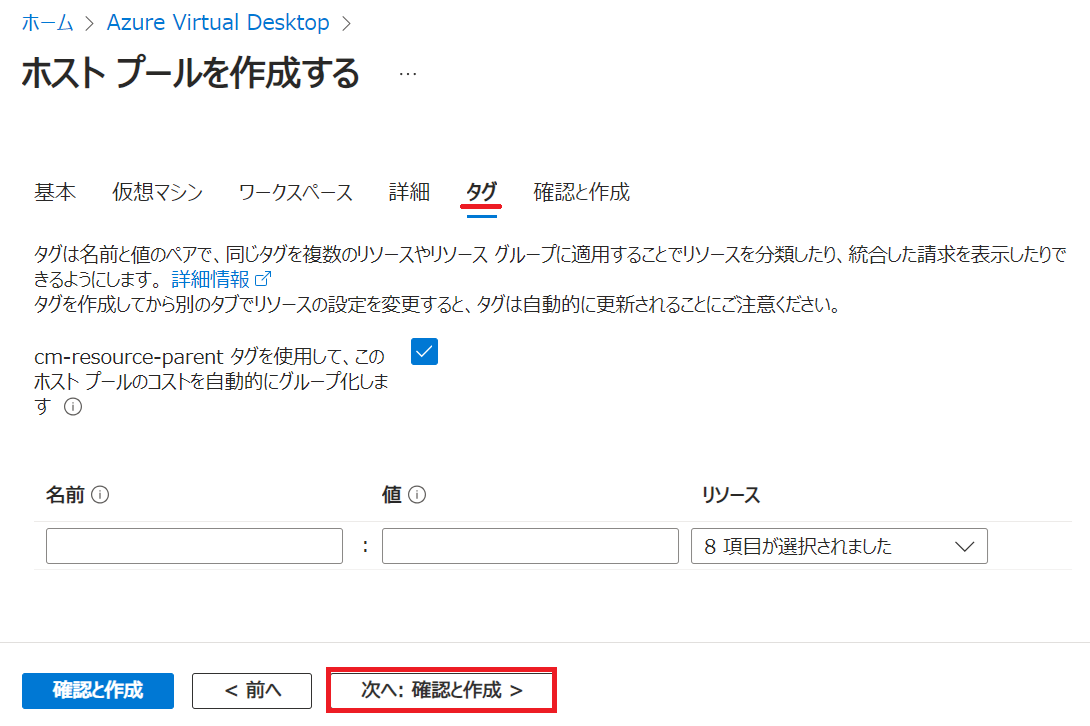Proceed with 次へ: 確認と作成 button
This screenshot has height=726, width=1090.
[441, 691]
